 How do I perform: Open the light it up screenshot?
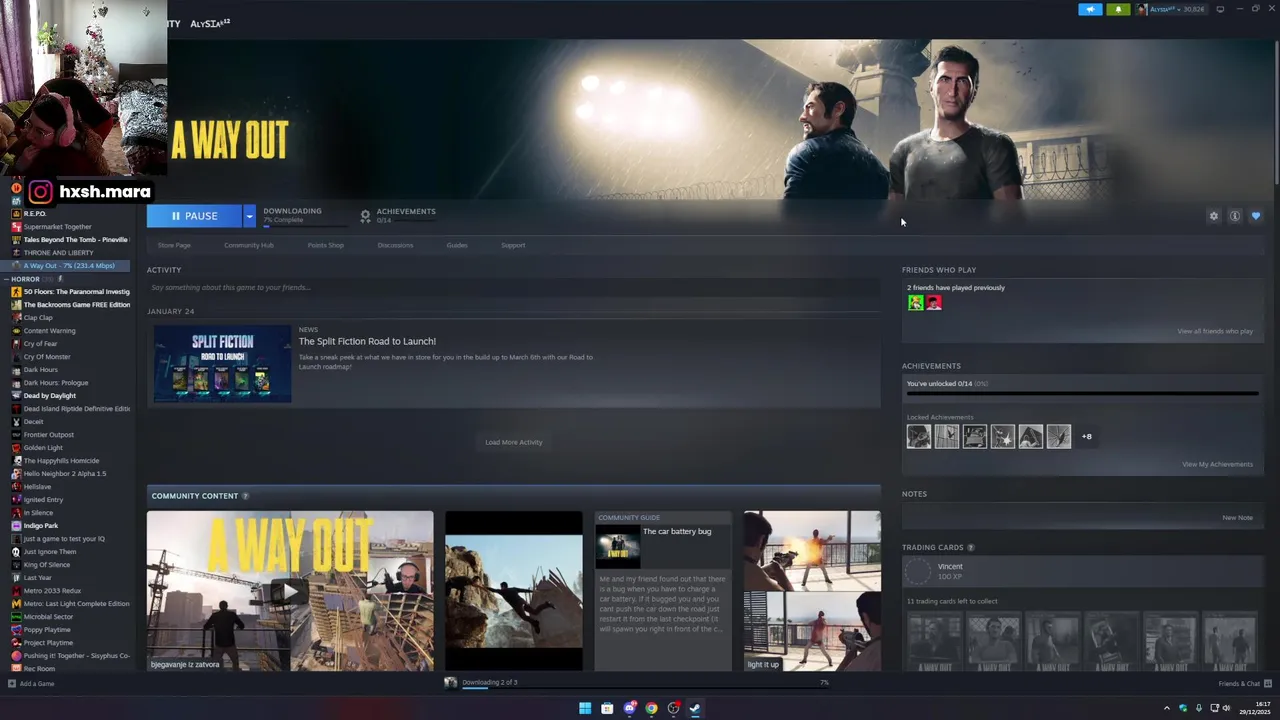812,591
